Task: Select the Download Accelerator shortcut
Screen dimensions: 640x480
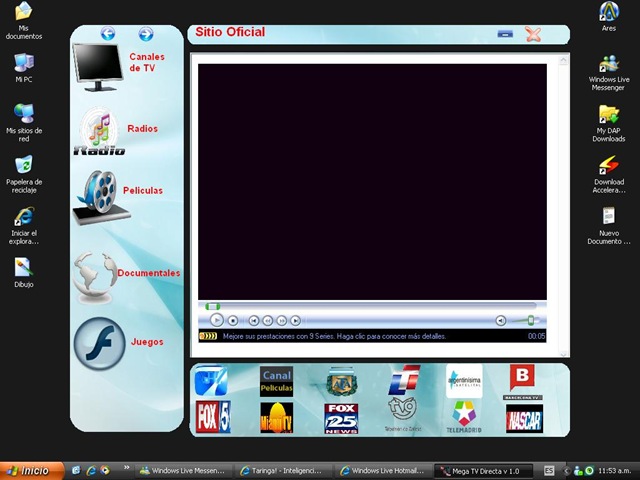Action: [609, 174]
